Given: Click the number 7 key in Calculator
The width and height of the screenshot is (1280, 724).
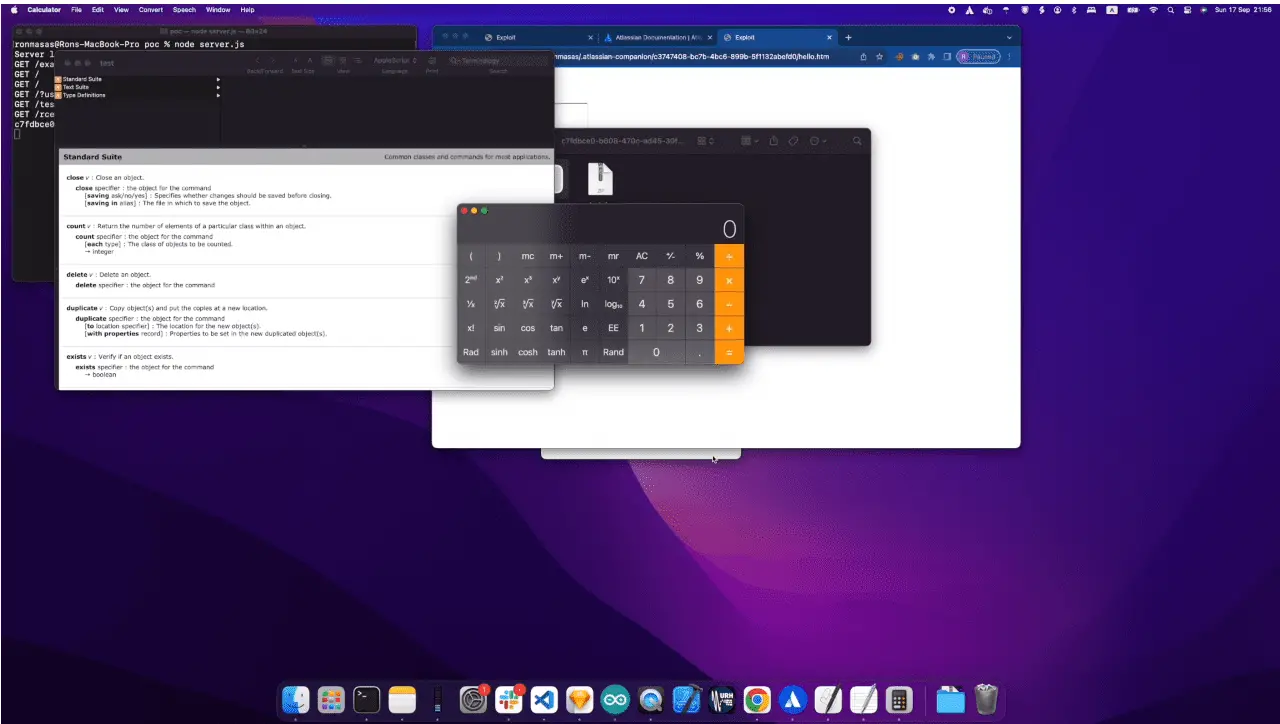Looking at the screenshot, I should pyautogui.click(x=642, y=280).
